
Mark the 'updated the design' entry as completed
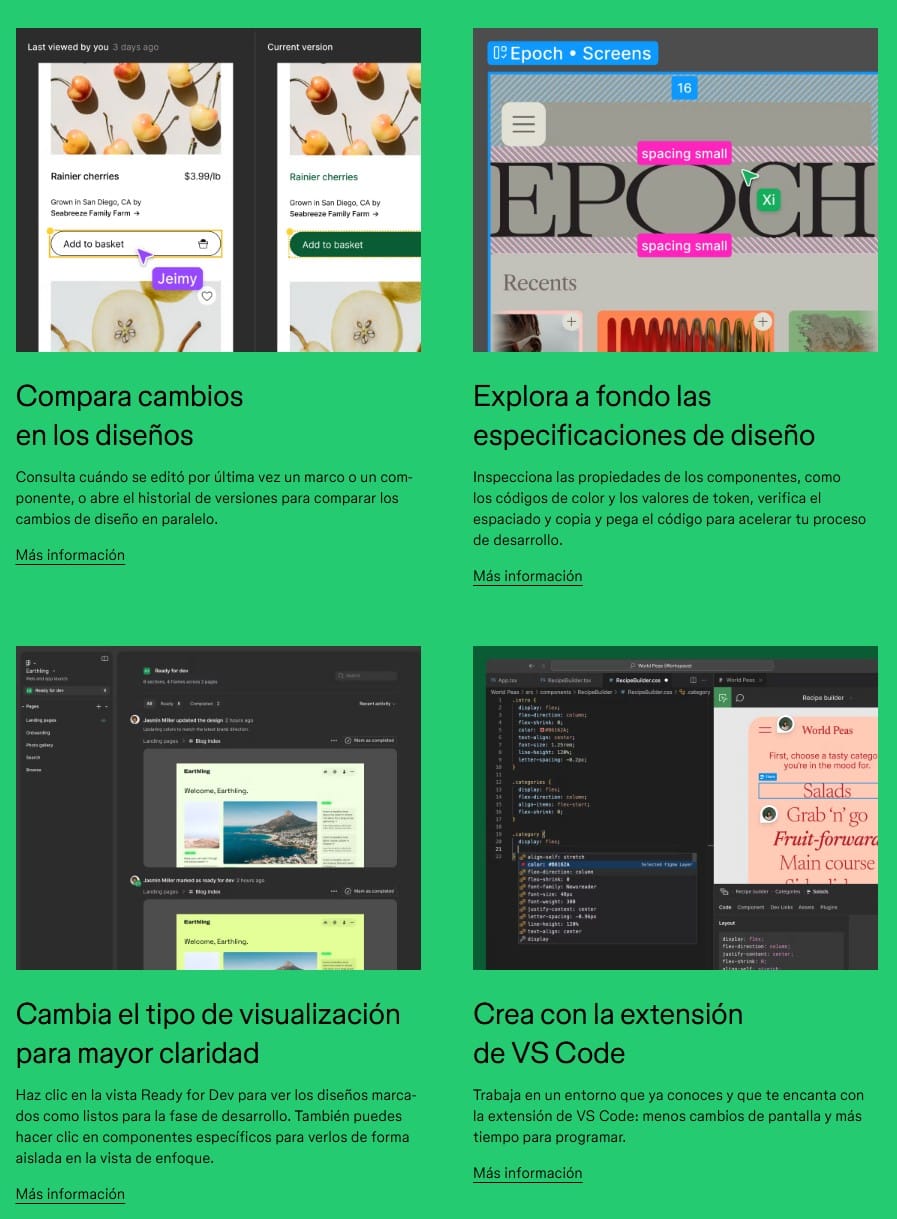tap(369, 741)
